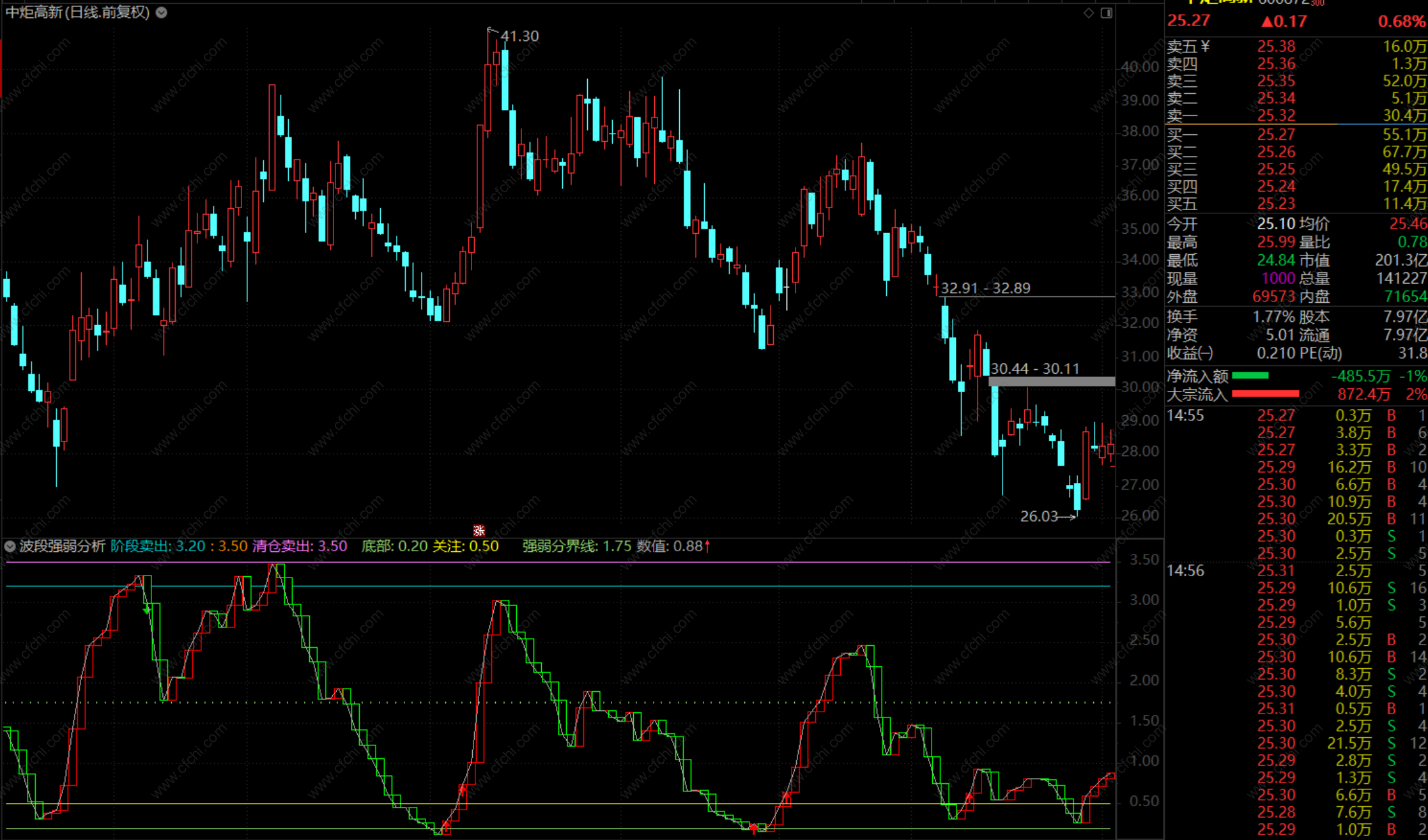
Task: Select the gray 30.44 - 30.11 gap bar
Action: coord(1051,381)
